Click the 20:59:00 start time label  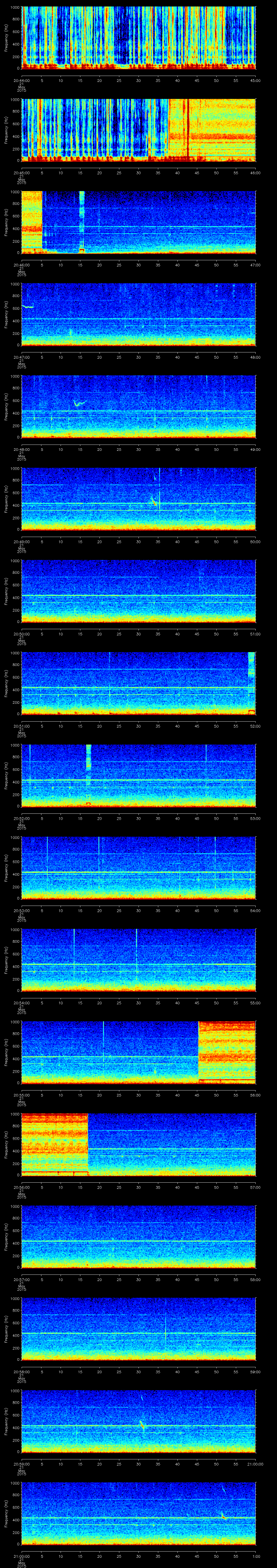pyautogui.click(x=22, y=1464)
